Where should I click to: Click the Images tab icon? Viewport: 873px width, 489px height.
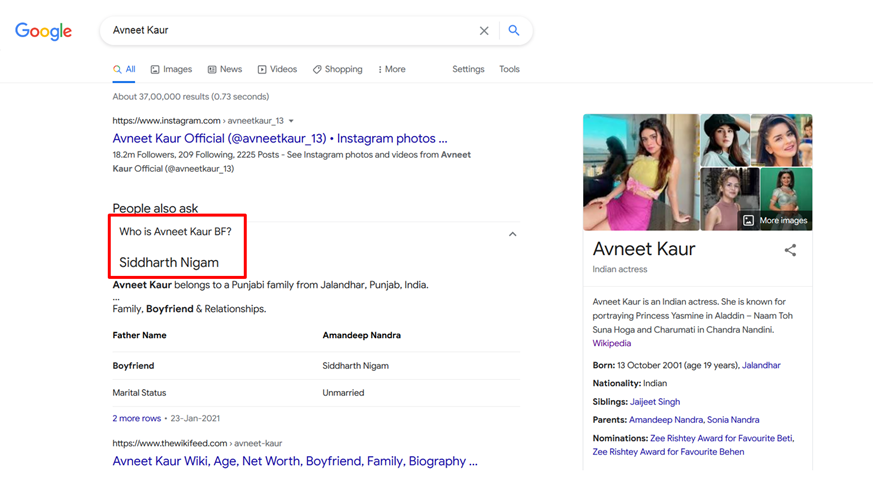click(155, 70)
